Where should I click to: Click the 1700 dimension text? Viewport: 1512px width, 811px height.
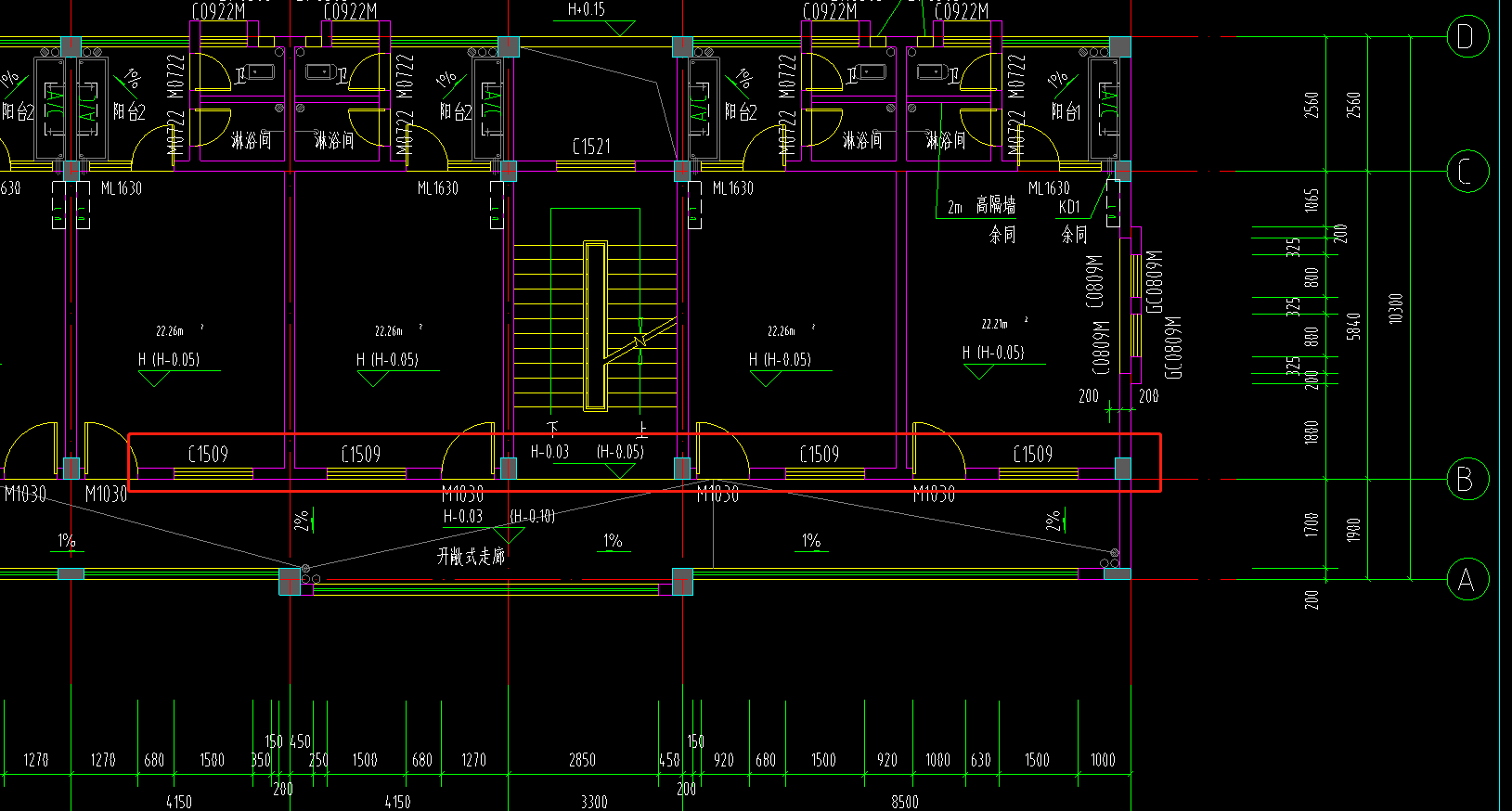pos(1312,525)
